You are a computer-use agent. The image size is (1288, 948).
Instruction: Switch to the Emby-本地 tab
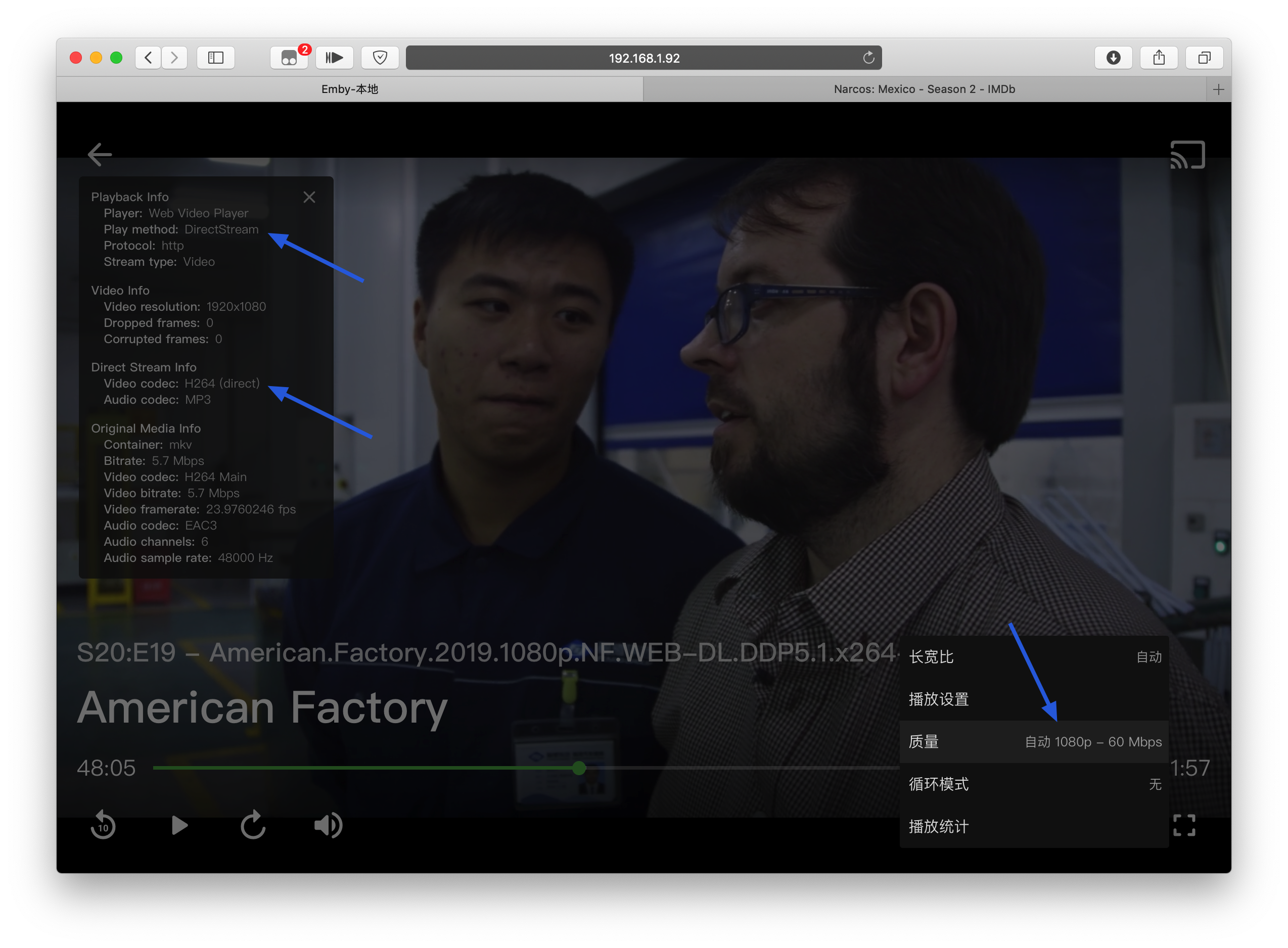click(350, 89)
